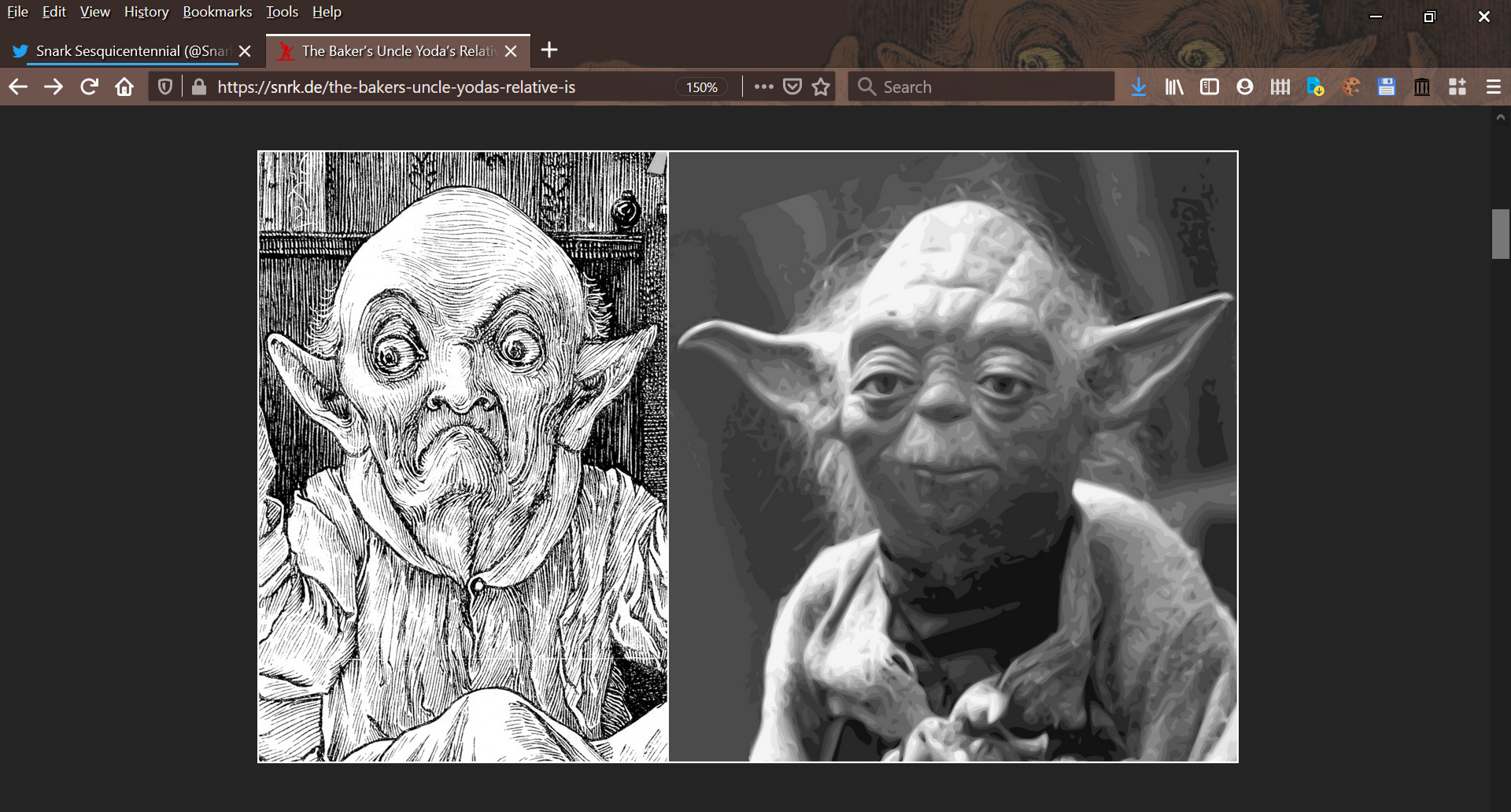
Task: Open the Bookmarks menu
Action: click(x=217, y=12)
